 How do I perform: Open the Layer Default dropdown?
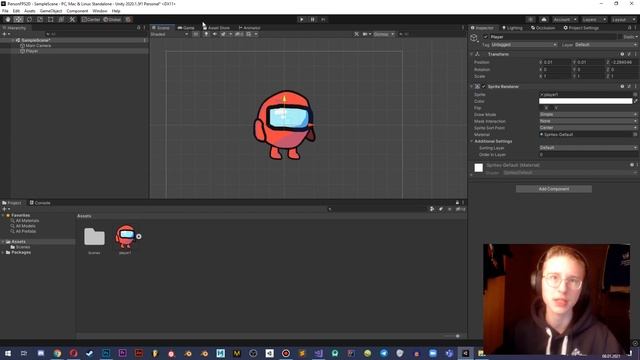(606, 44)
